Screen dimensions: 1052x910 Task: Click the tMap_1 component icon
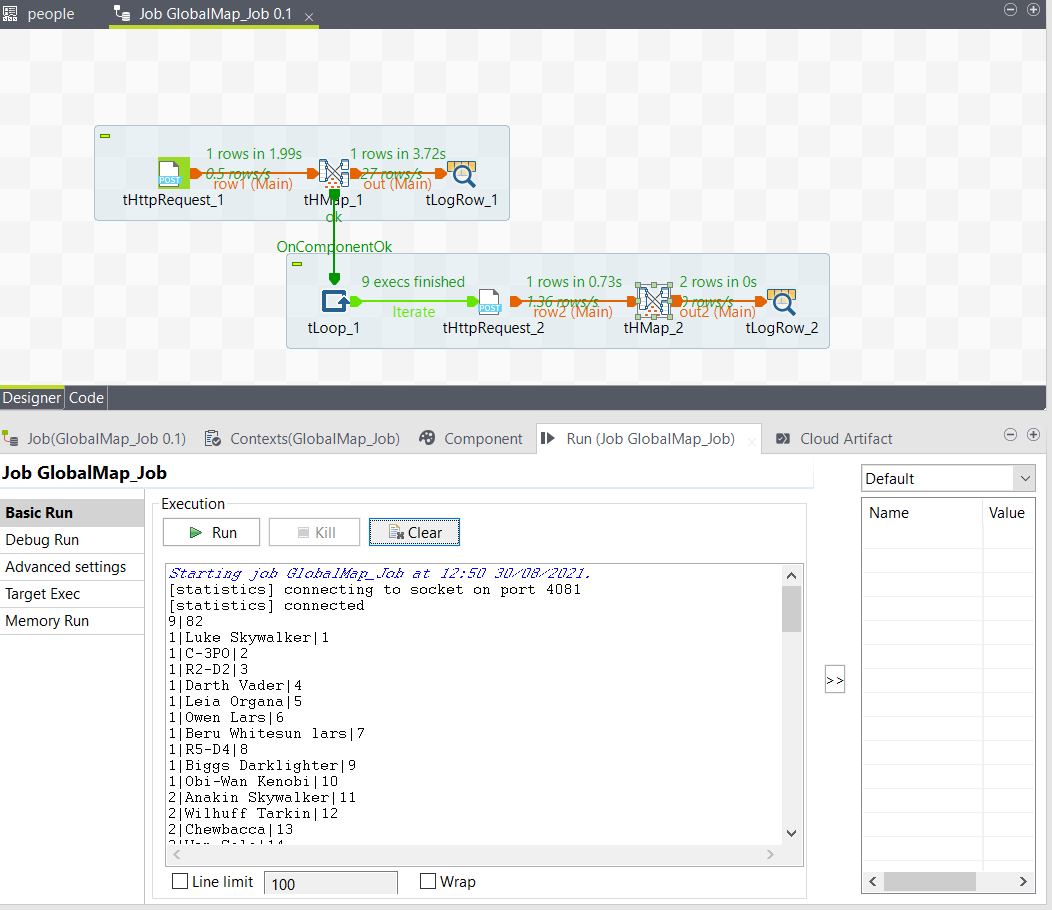333,174
